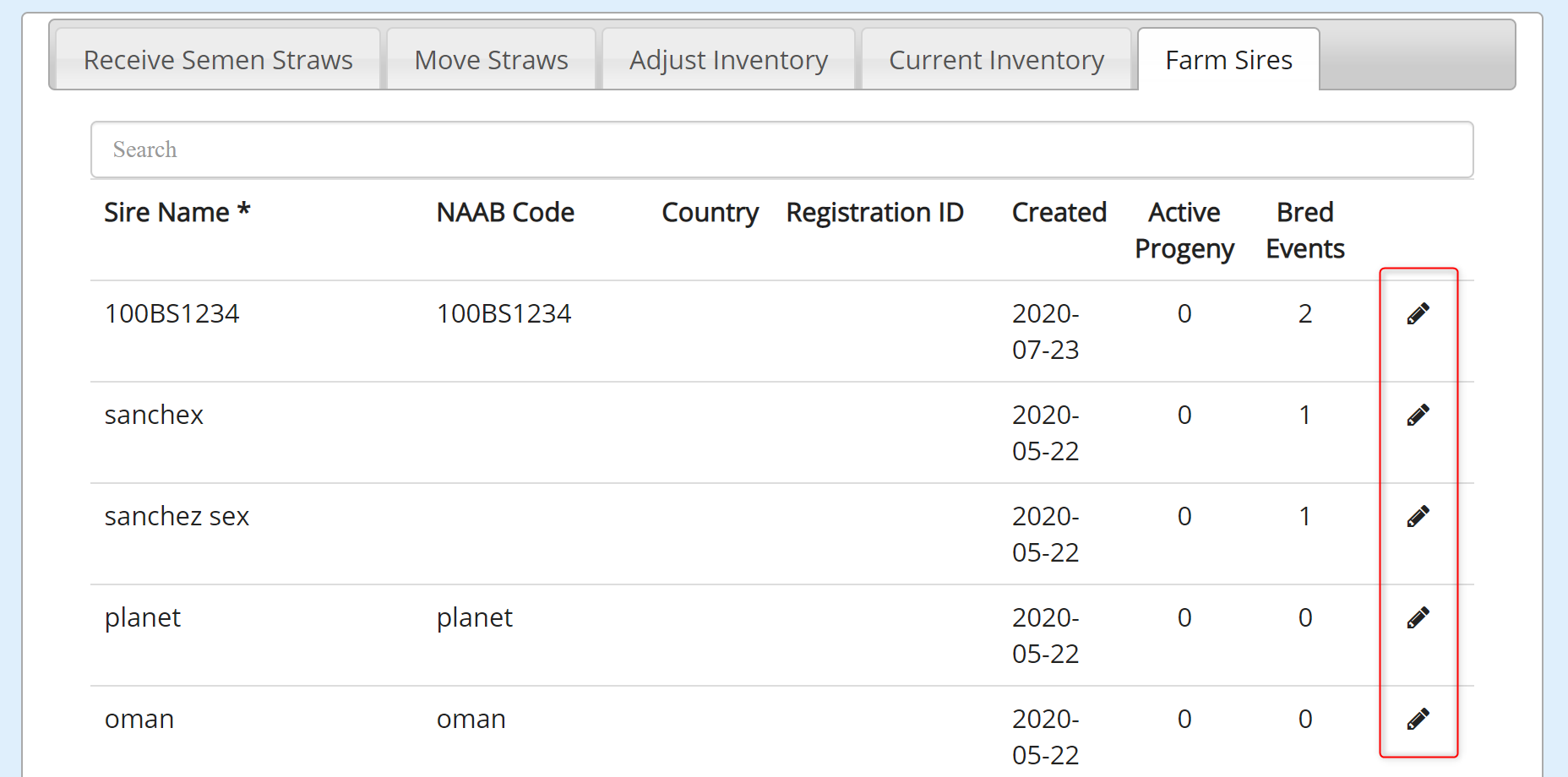The image size is (1568, 777).
Task: Select the sanchex sire name cell
Action: [x=154, y=415]
